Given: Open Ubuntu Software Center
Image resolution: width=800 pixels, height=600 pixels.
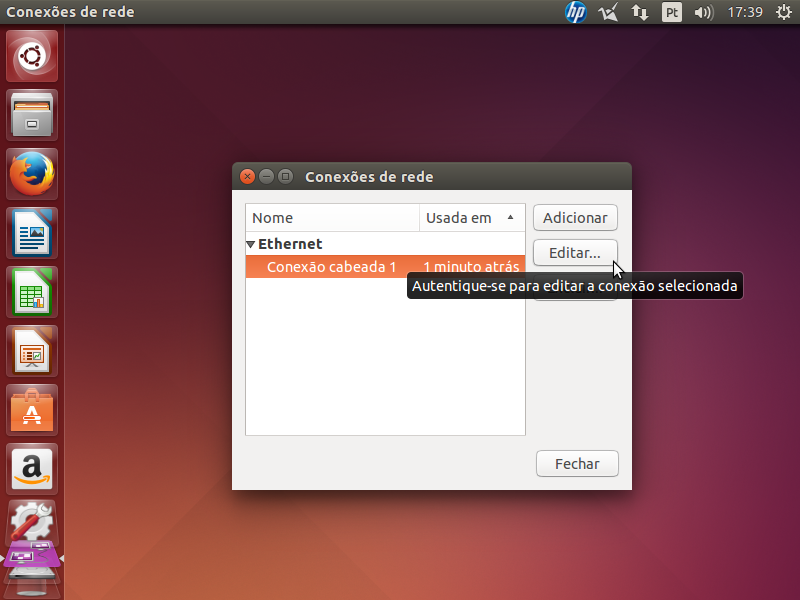Looking at the screenshot, I should (x=32, y=410).
